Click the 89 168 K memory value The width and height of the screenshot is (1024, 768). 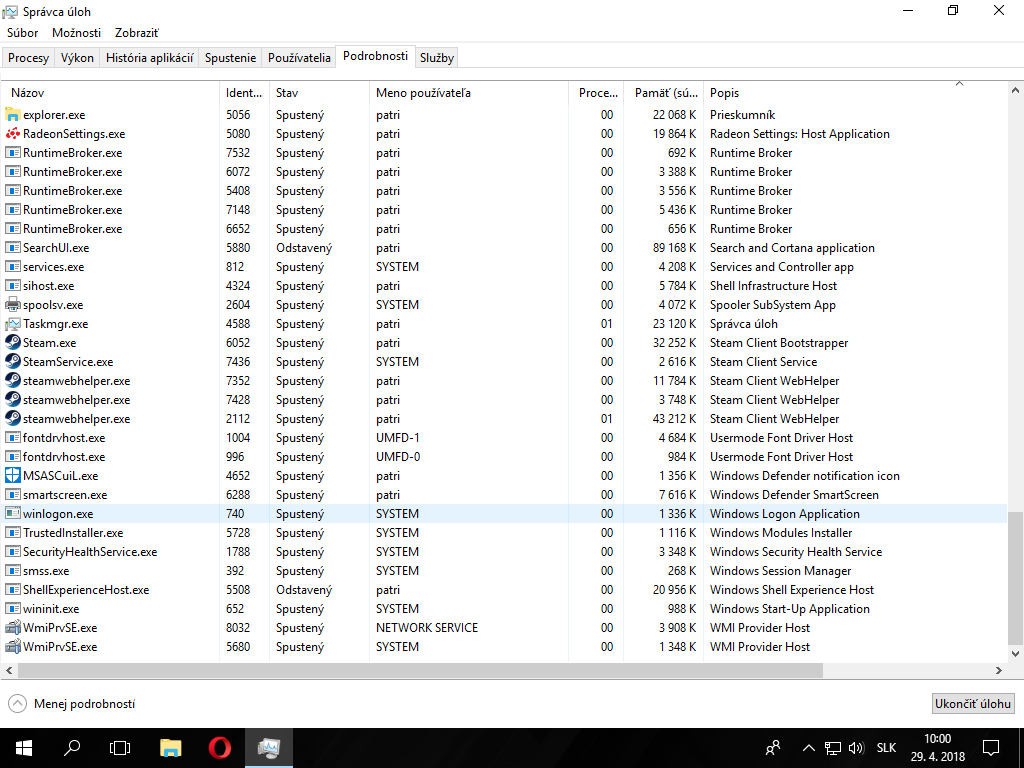click(x=674, y=248)
